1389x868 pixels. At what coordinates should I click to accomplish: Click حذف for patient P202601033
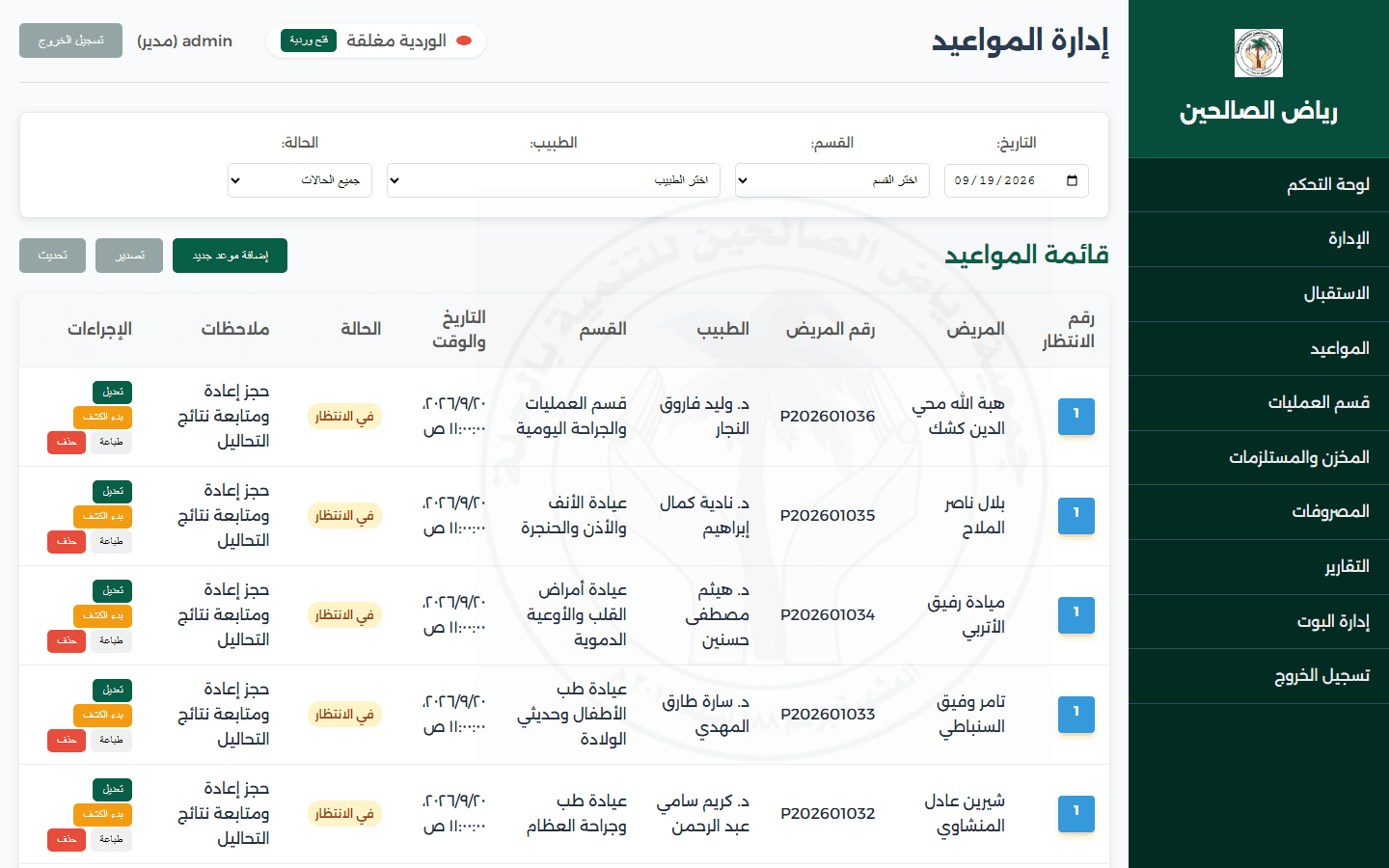67,740
